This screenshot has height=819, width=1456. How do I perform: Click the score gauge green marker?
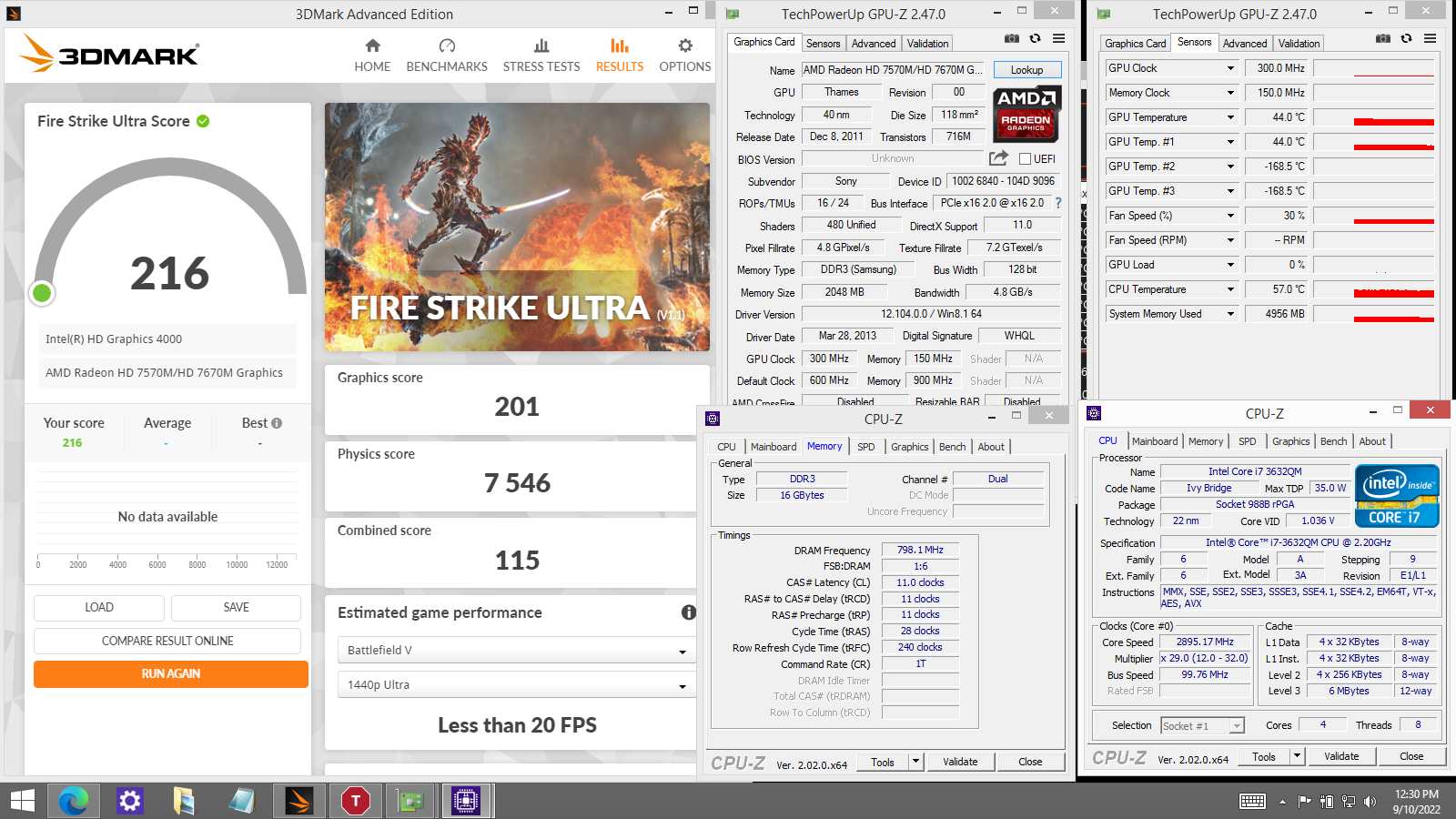[x=42, y=293]
